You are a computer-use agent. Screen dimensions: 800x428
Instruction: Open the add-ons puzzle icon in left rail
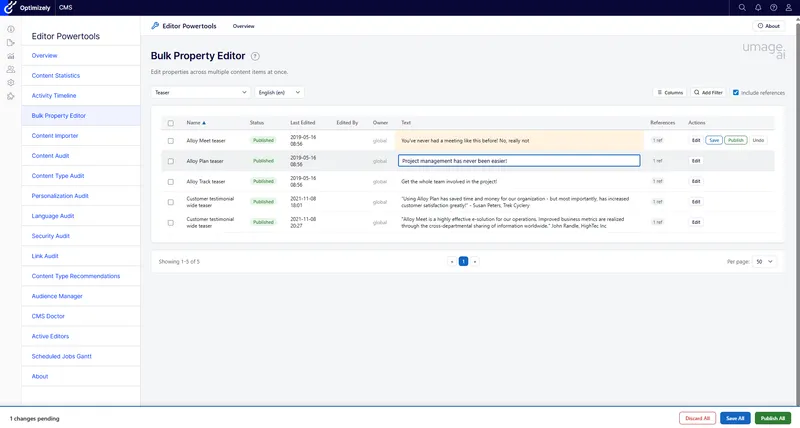(x=11, y=96)
